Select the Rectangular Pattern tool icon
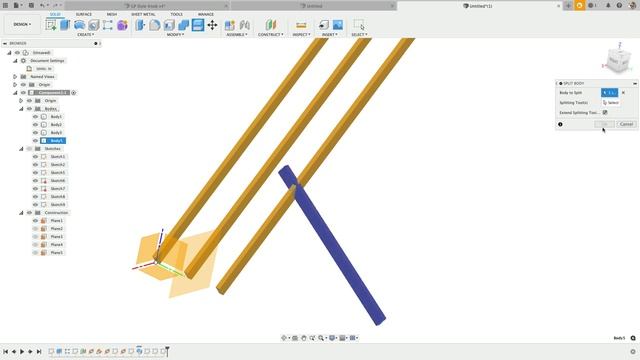This screenshot has width=640, height=360. [108, 25]
